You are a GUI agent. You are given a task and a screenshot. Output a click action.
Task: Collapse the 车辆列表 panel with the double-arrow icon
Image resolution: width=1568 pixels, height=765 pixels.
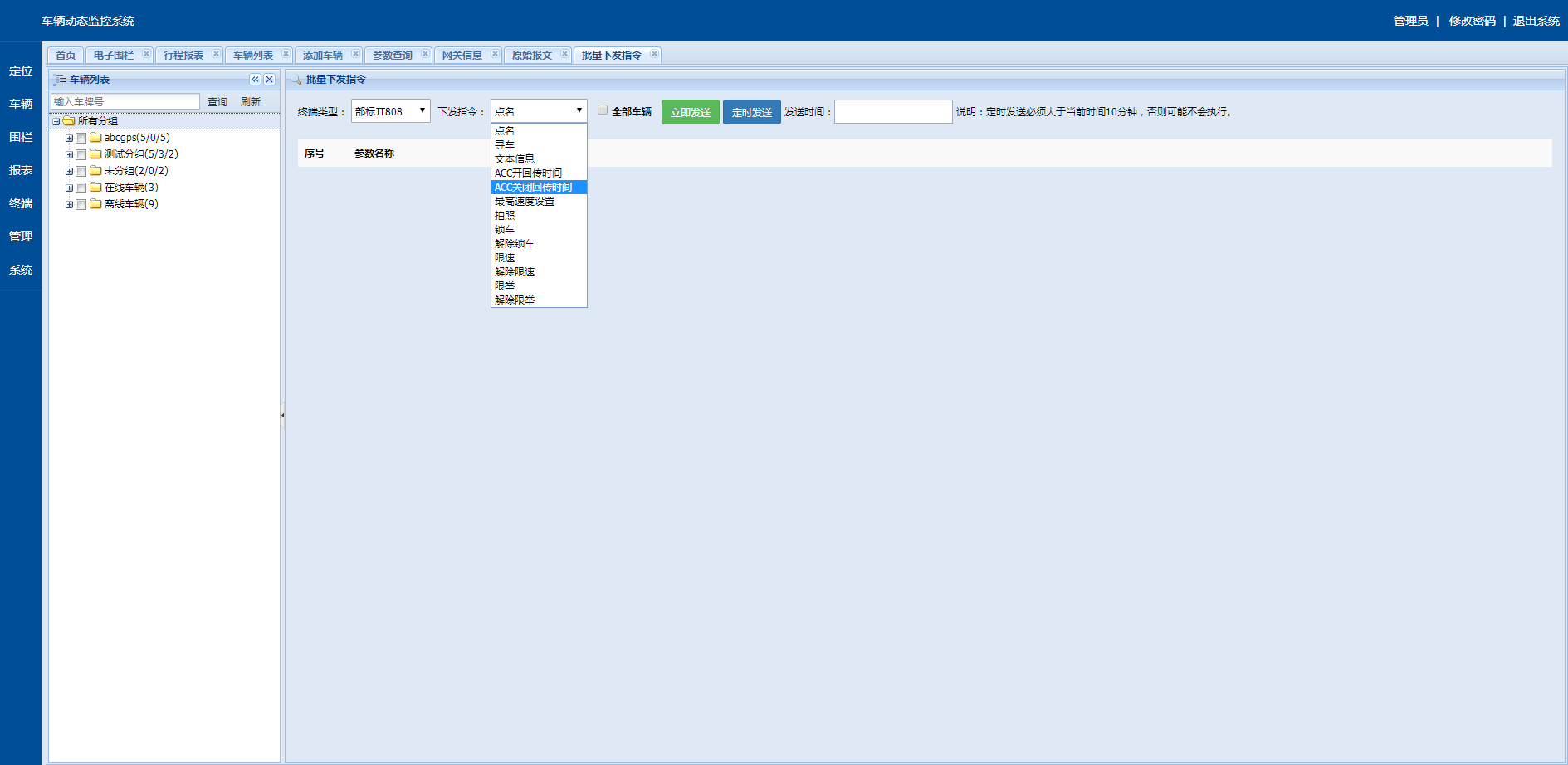tap(255, 80)
